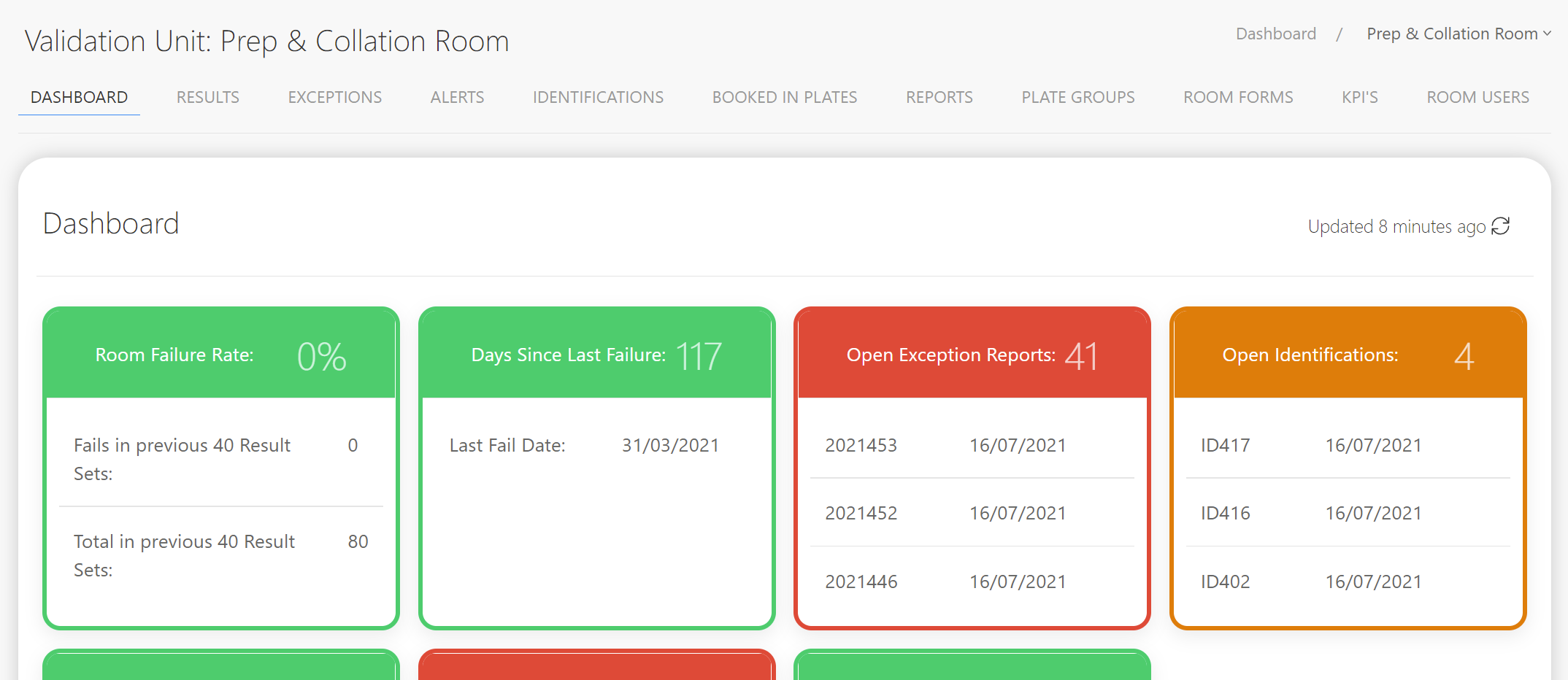Switch to the PLATE GROUPS tab
This screenshot has height=680, width=1568.
[x=1078, y=97]
